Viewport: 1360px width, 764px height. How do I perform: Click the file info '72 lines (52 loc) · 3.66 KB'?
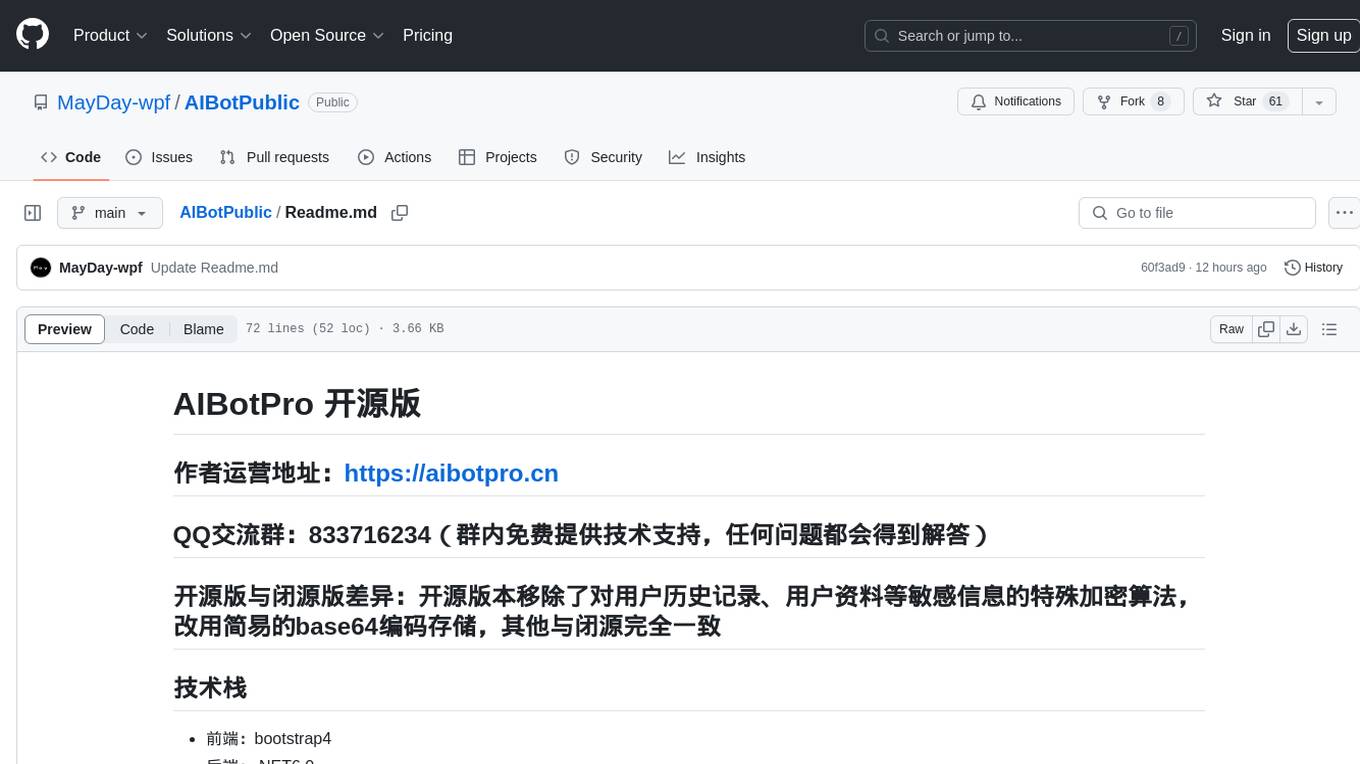(x=345, y=329)
